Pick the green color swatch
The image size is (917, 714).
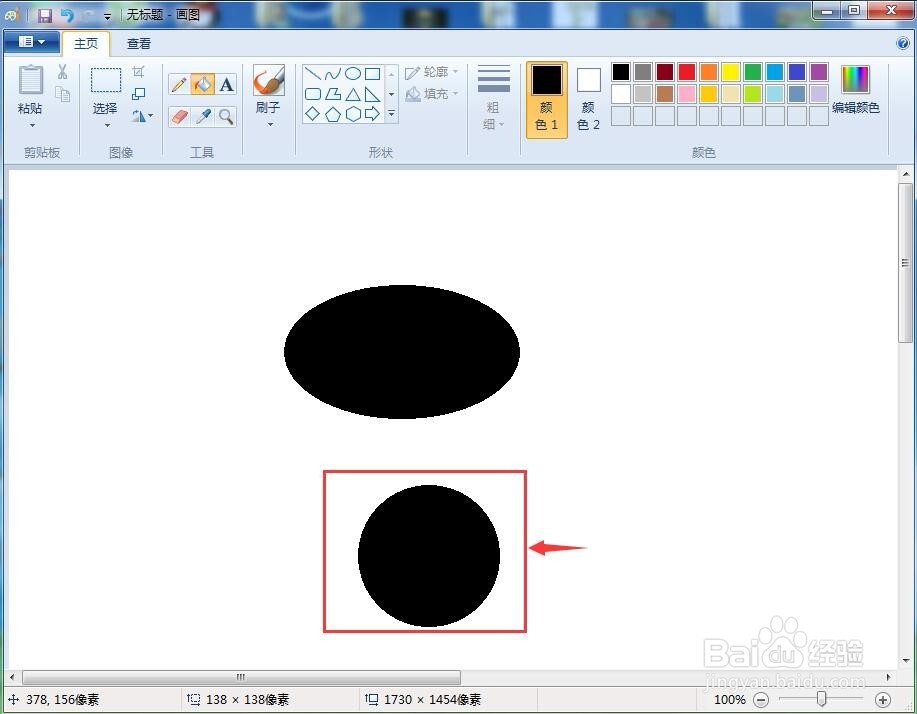click(x=753, y=72)
